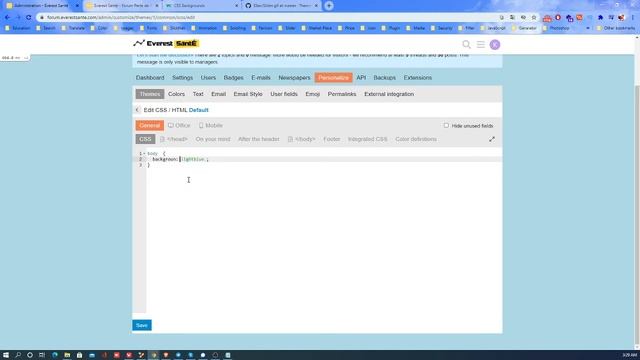Toggle the Hide unused fields checkbox

point(446,126)
